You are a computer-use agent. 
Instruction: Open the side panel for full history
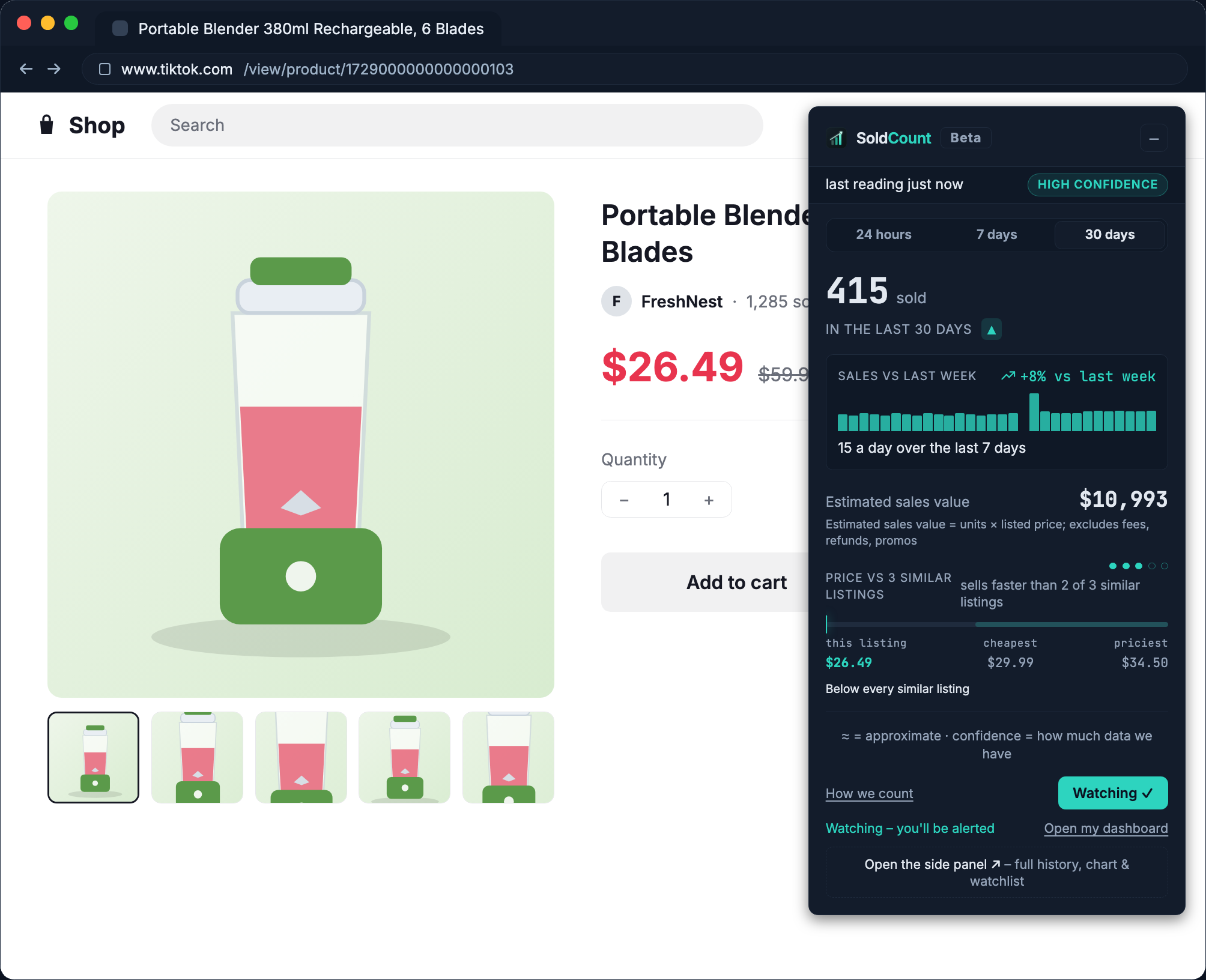(x=996, y=873)
